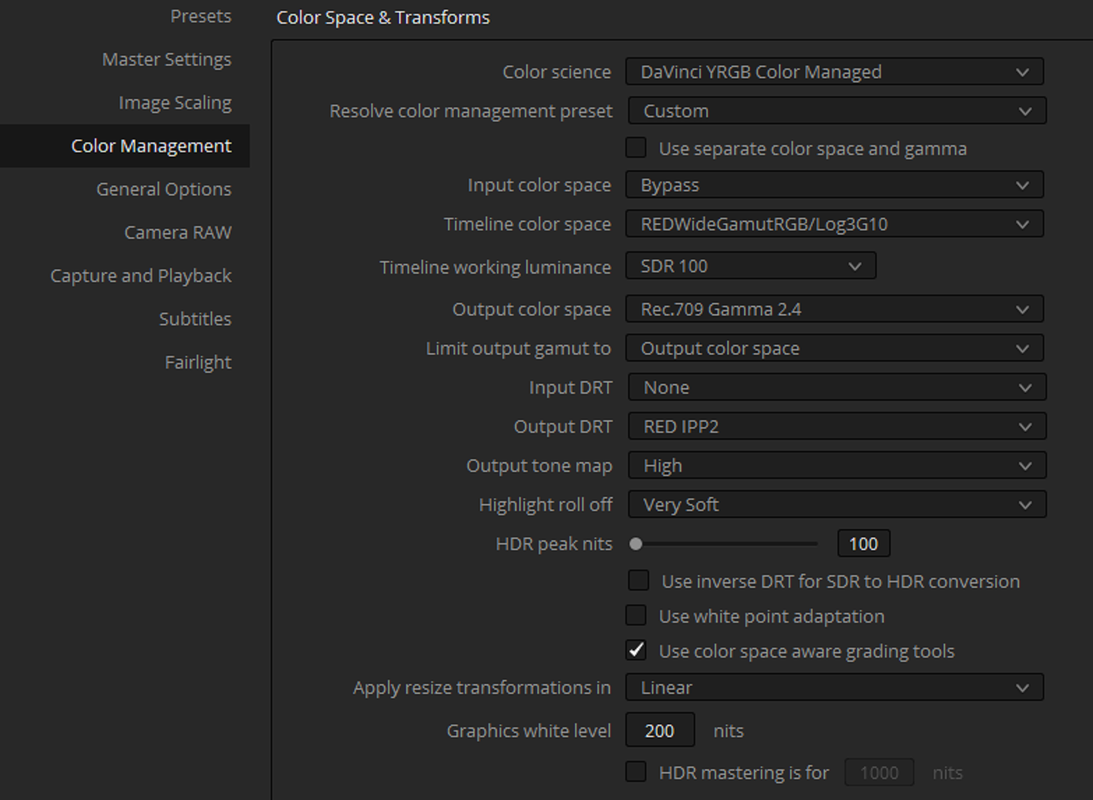Expand the Output color space dropdown
The width and height of the screenshot is (1093, 800).
[x=834, y=309]
